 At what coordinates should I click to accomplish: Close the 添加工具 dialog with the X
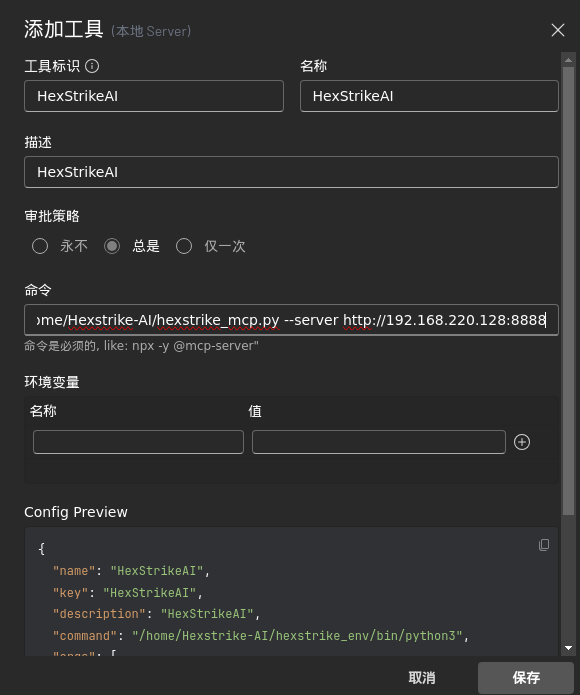[x=557, y=30]
